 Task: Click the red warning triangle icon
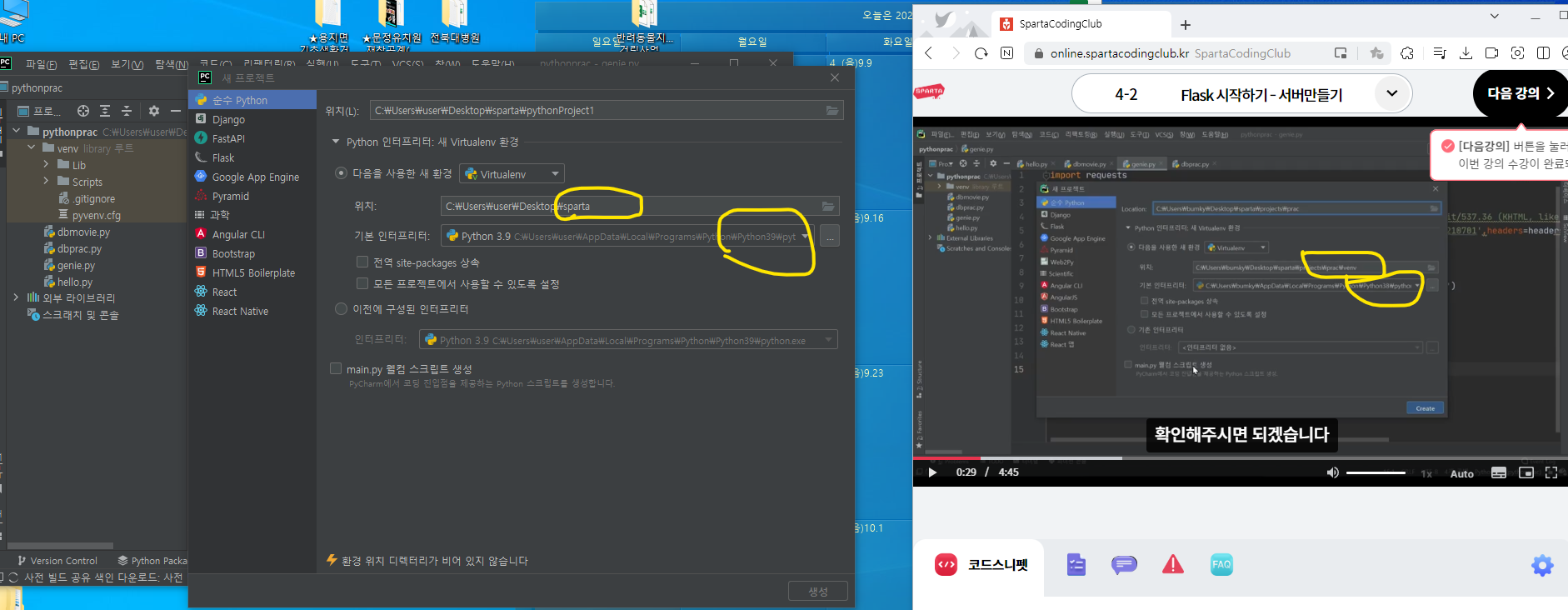(x=1173, y=565)
